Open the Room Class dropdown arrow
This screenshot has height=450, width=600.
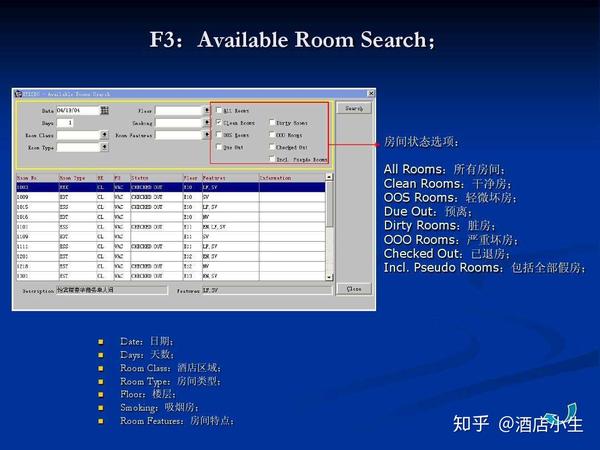pyautogui.click(x=104, y=135)
